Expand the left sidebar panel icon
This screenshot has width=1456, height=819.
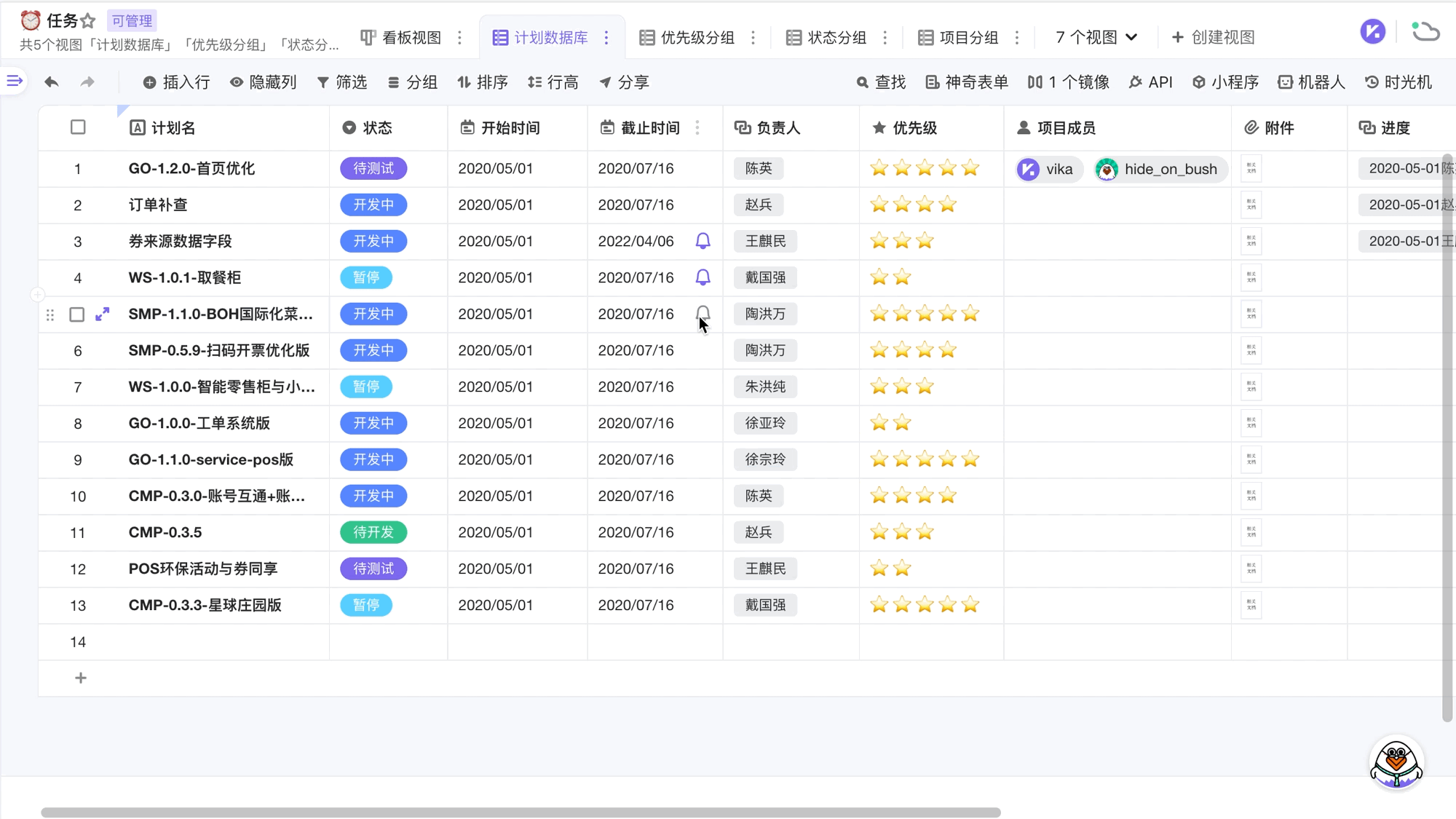(15, 81)
